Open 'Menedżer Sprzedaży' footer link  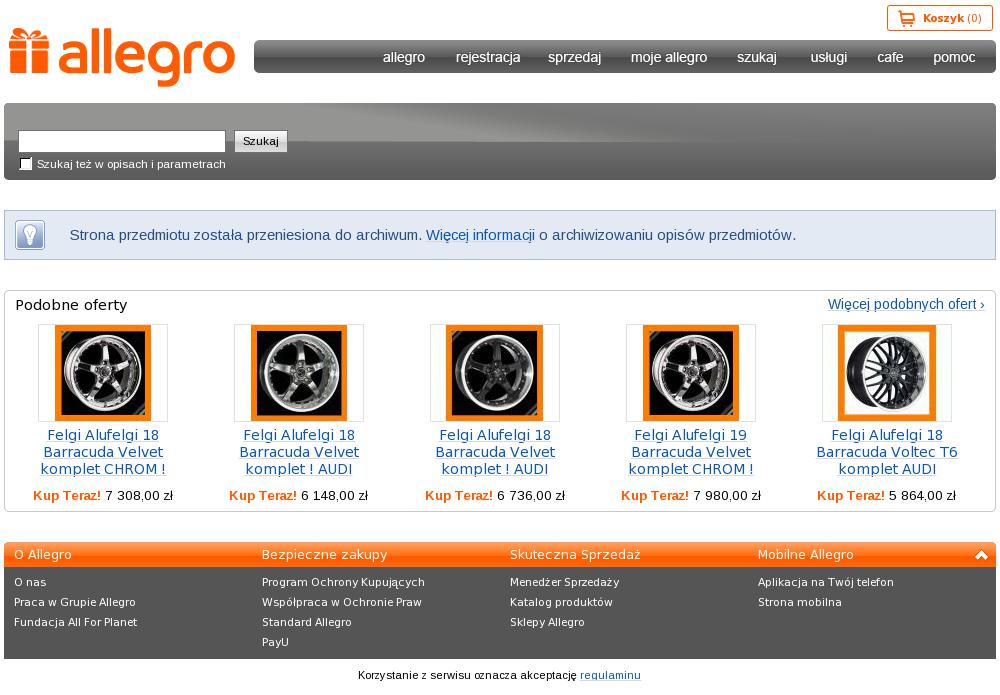[564, 582]
